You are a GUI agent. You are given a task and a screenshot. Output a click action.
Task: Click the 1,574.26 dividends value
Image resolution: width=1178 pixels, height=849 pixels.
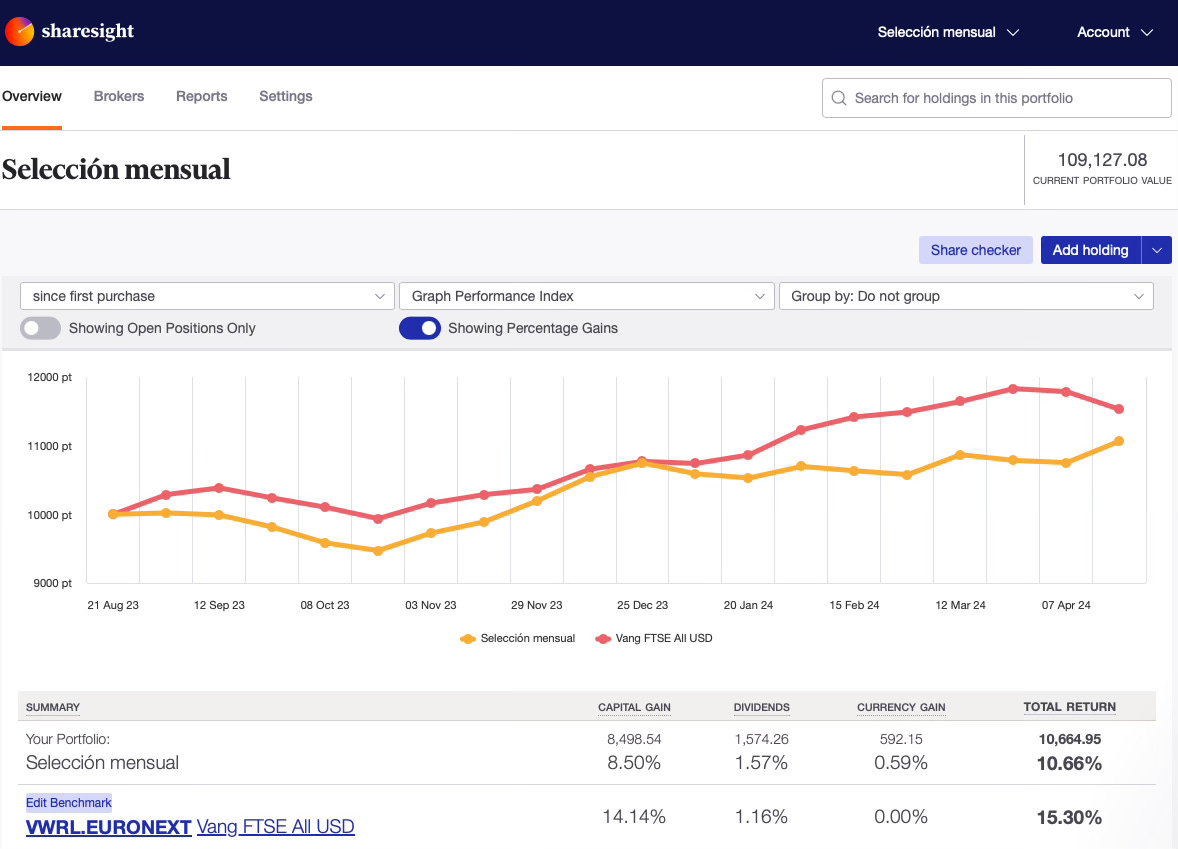[x=761, y=739]
